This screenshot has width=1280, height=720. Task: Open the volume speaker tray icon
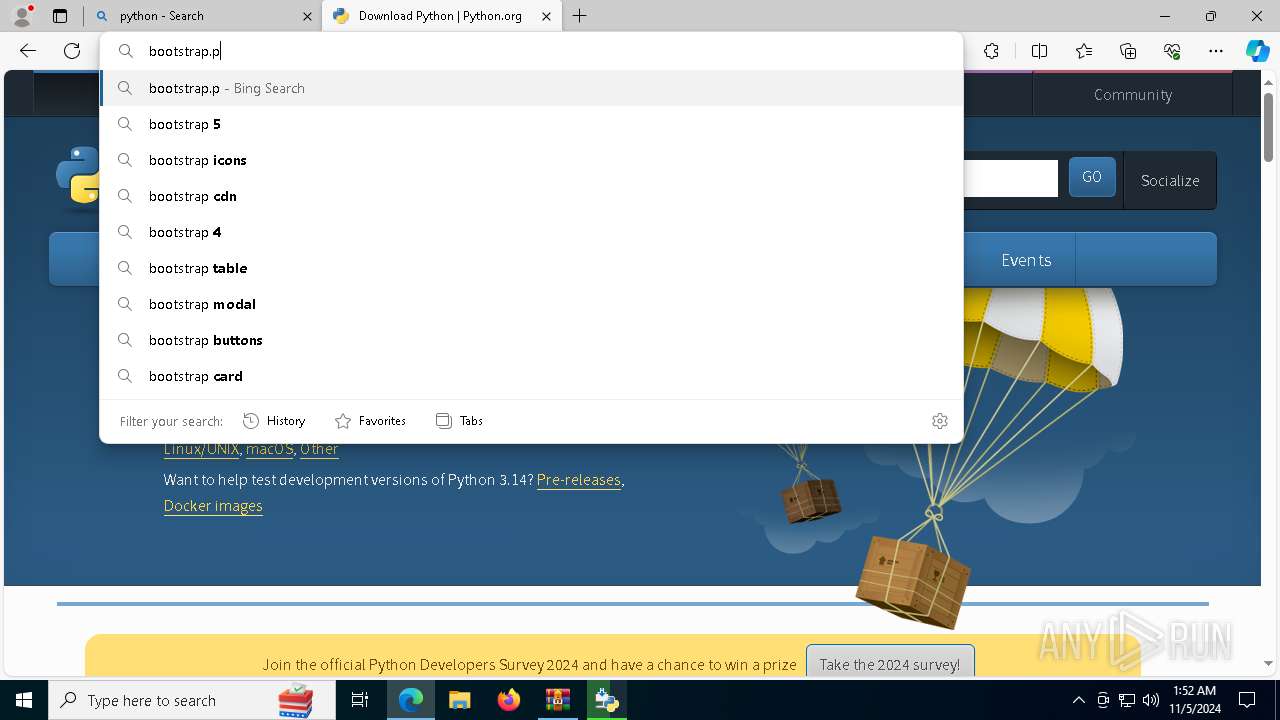click(x=1150, y=700)
